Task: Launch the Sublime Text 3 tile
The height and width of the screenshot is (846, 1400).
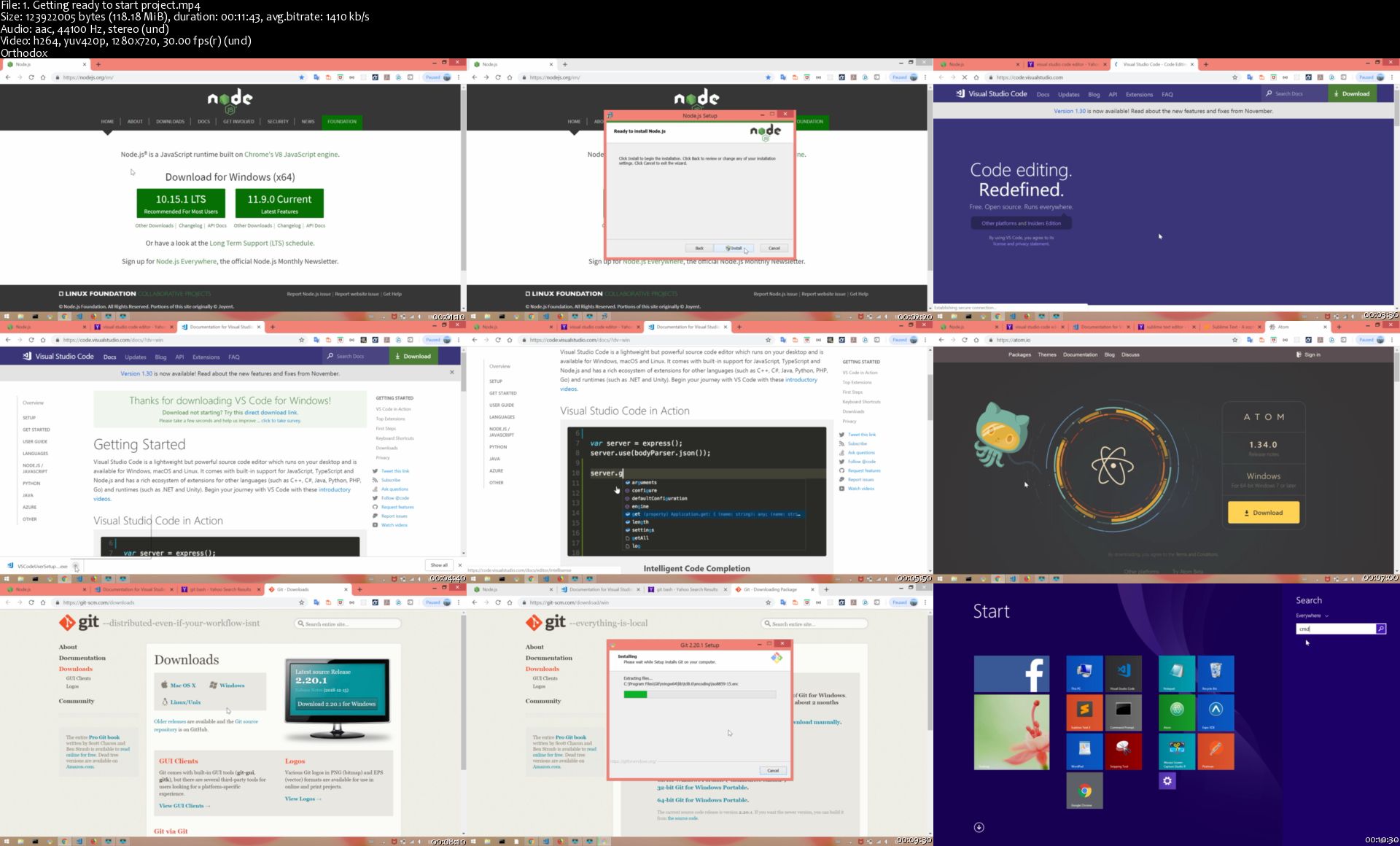Action: [1084, 713]
